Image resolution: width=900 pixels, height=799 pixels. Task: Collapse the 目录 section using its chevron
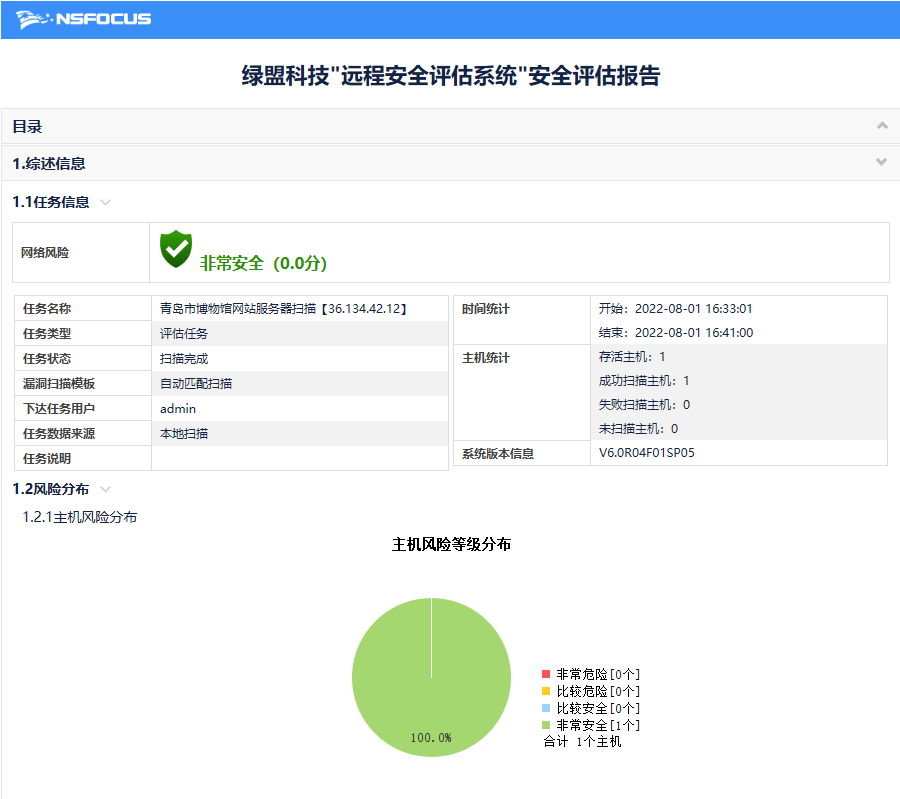point(881,126)
